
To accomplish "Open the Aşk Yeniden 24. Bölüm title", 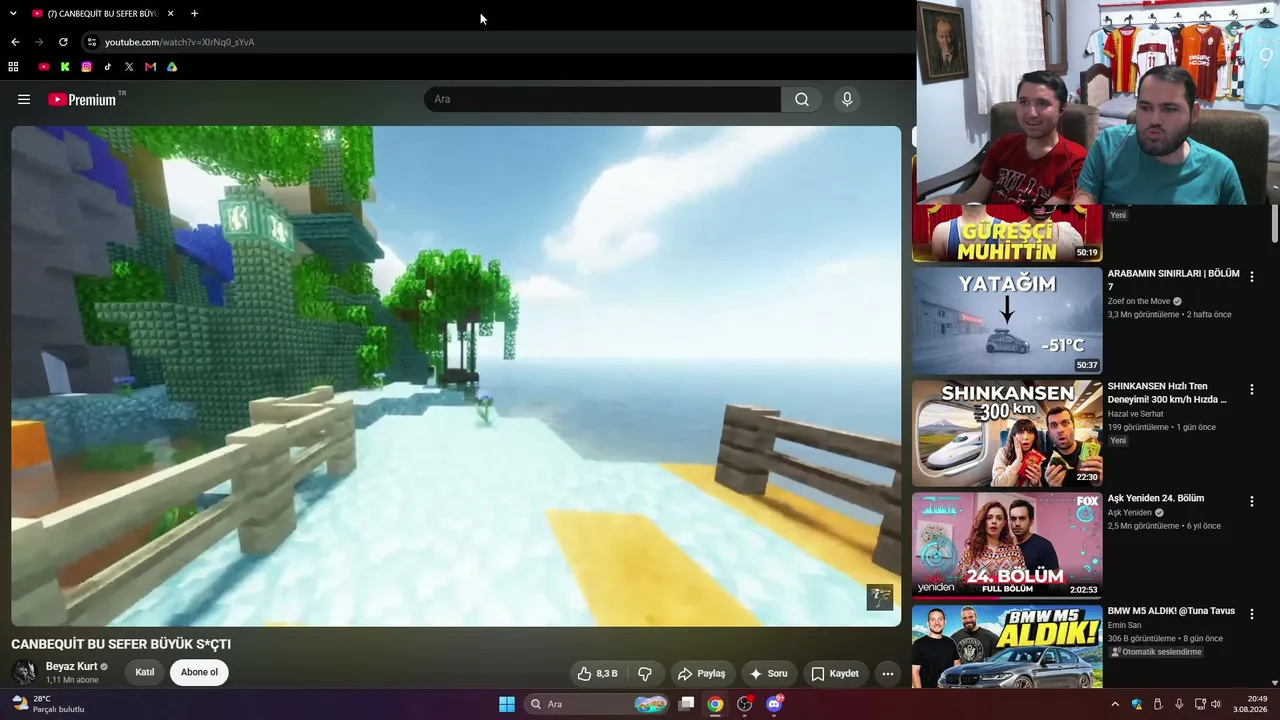I will click(1156, 498).
